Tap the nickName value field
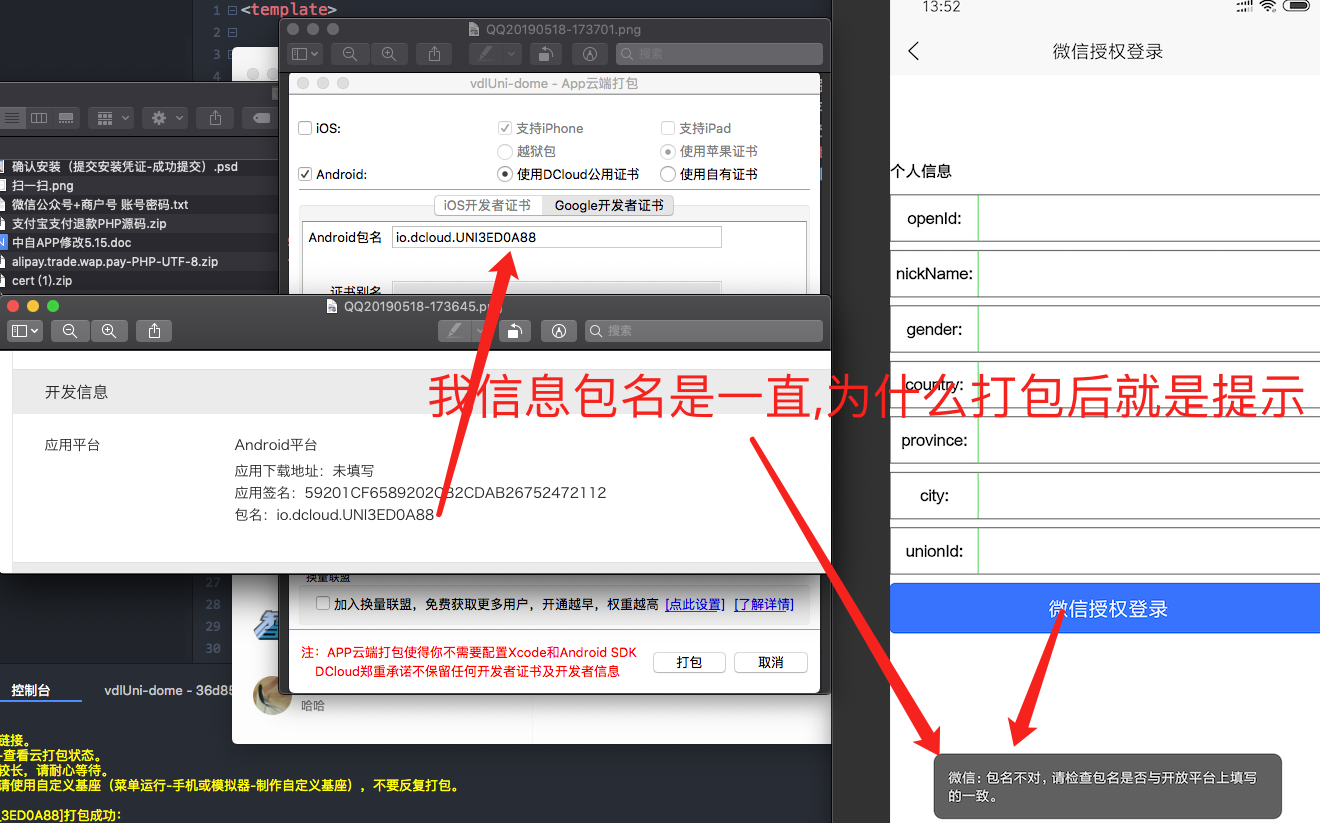Viewport: 1320px width, 823px height. [x=1149, y=274]
